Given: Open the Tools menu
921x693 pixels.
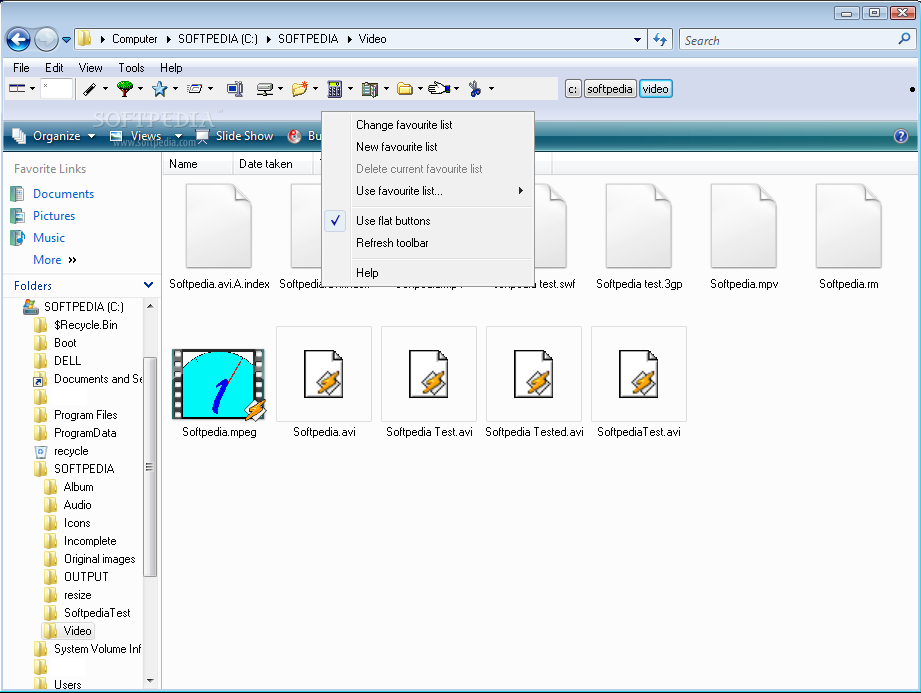Looking at the screenshot, I should click(131, 68).
